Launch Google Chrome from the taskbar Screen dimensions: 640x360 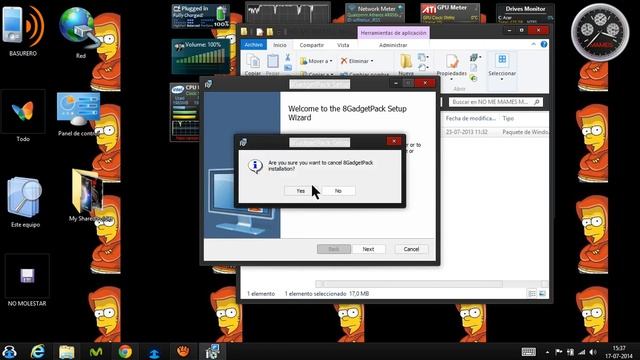(125, 351)
